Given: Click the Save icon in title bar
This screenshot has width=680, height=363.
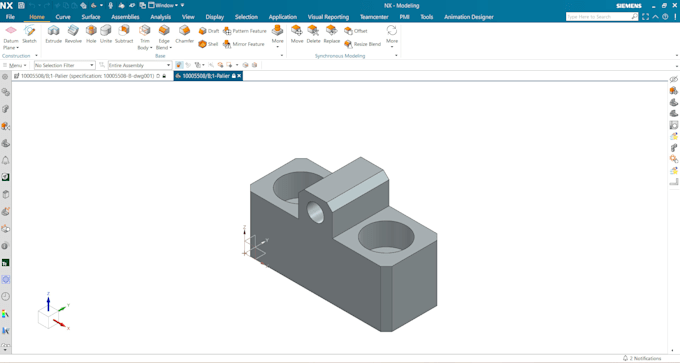Looking at the screenshot, I should [21, 5].
